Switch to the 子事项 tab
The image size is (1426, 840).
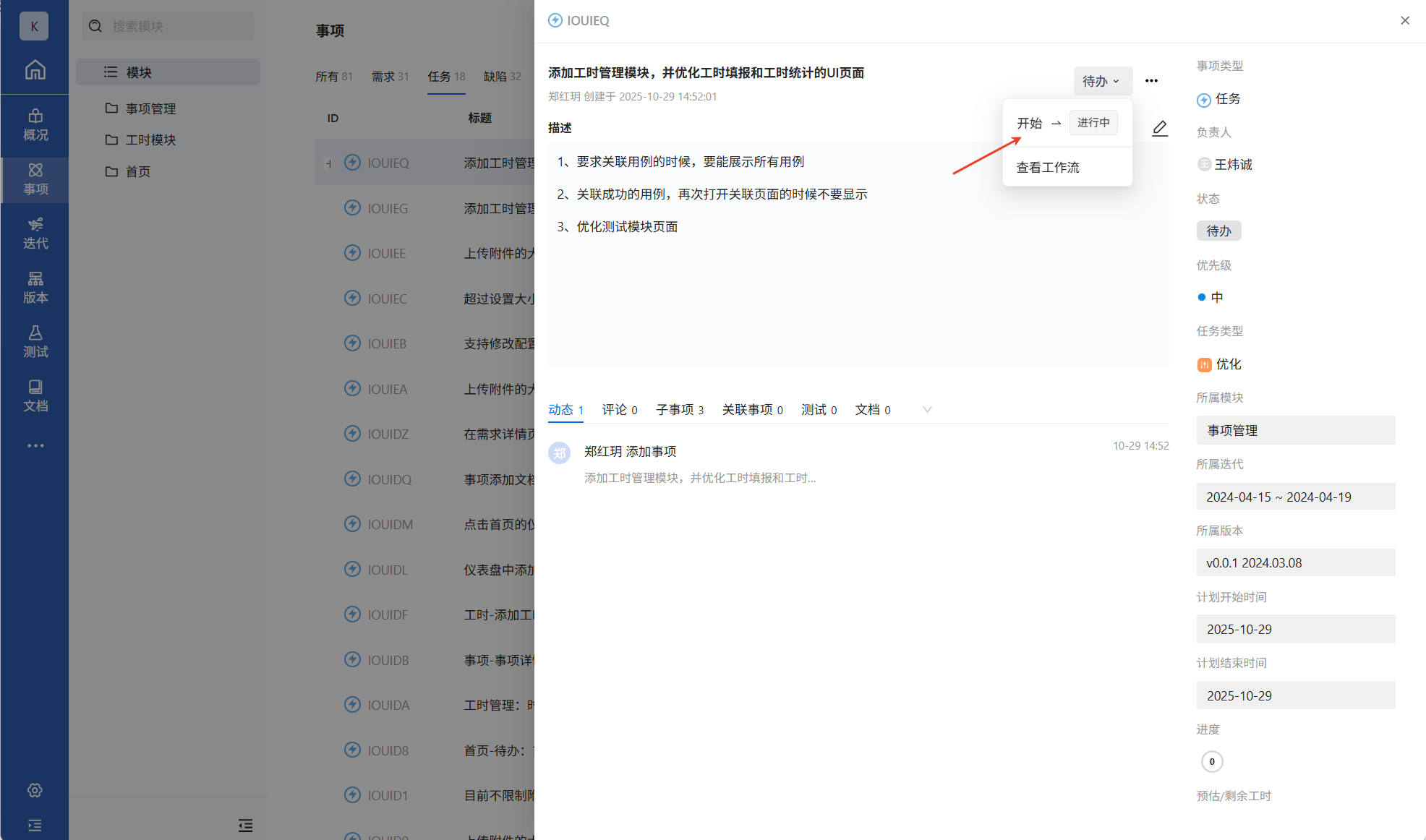click(679, 409)
